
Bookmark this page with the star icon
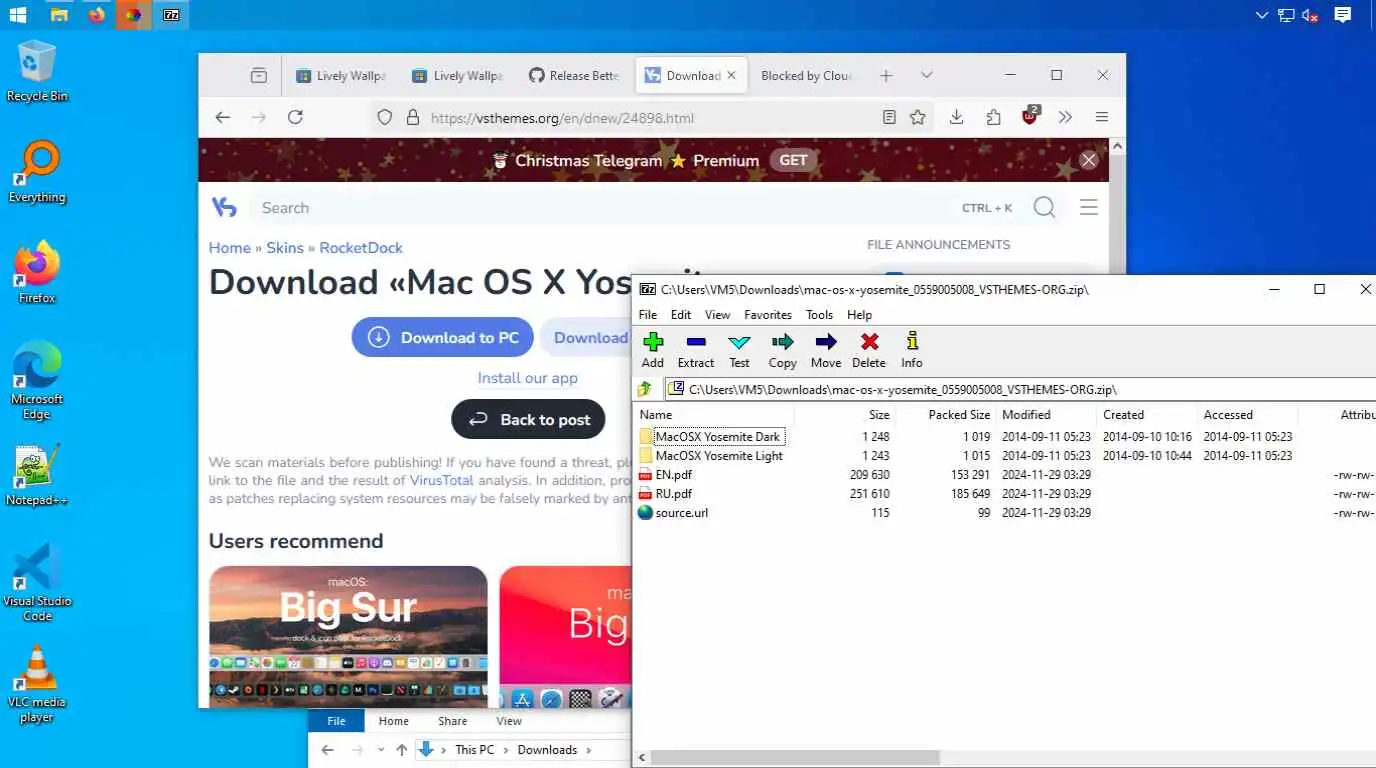pos(917,117)
